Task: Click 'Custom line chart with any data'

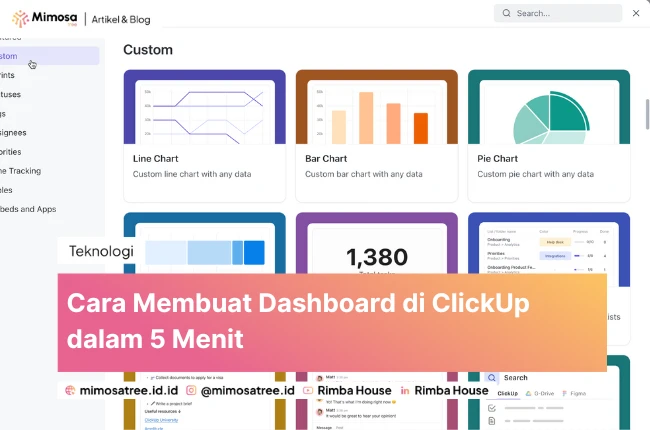Action: click(192, 174)
